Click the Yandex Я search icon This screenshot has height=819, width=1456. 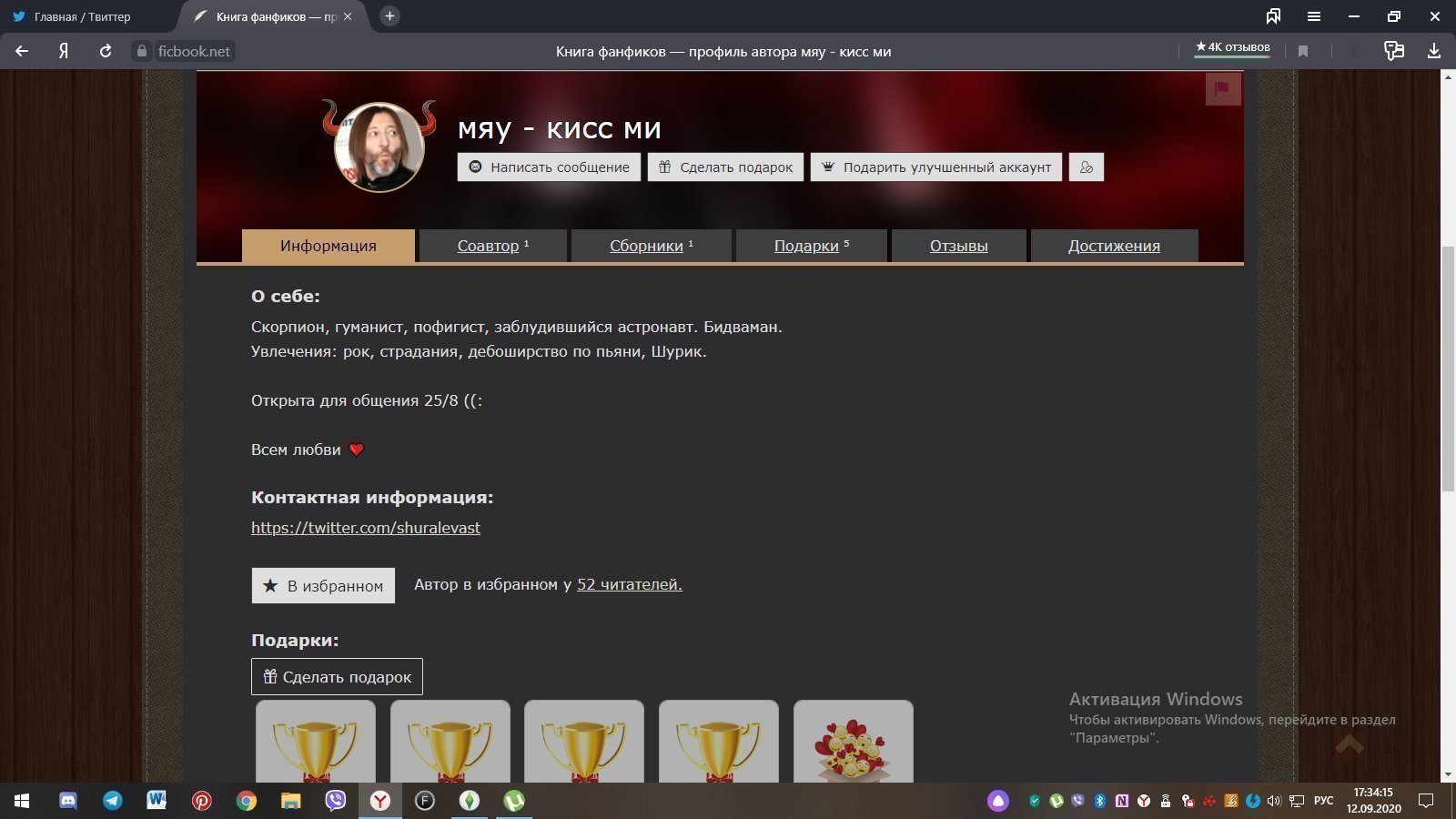tap(61, 51)
